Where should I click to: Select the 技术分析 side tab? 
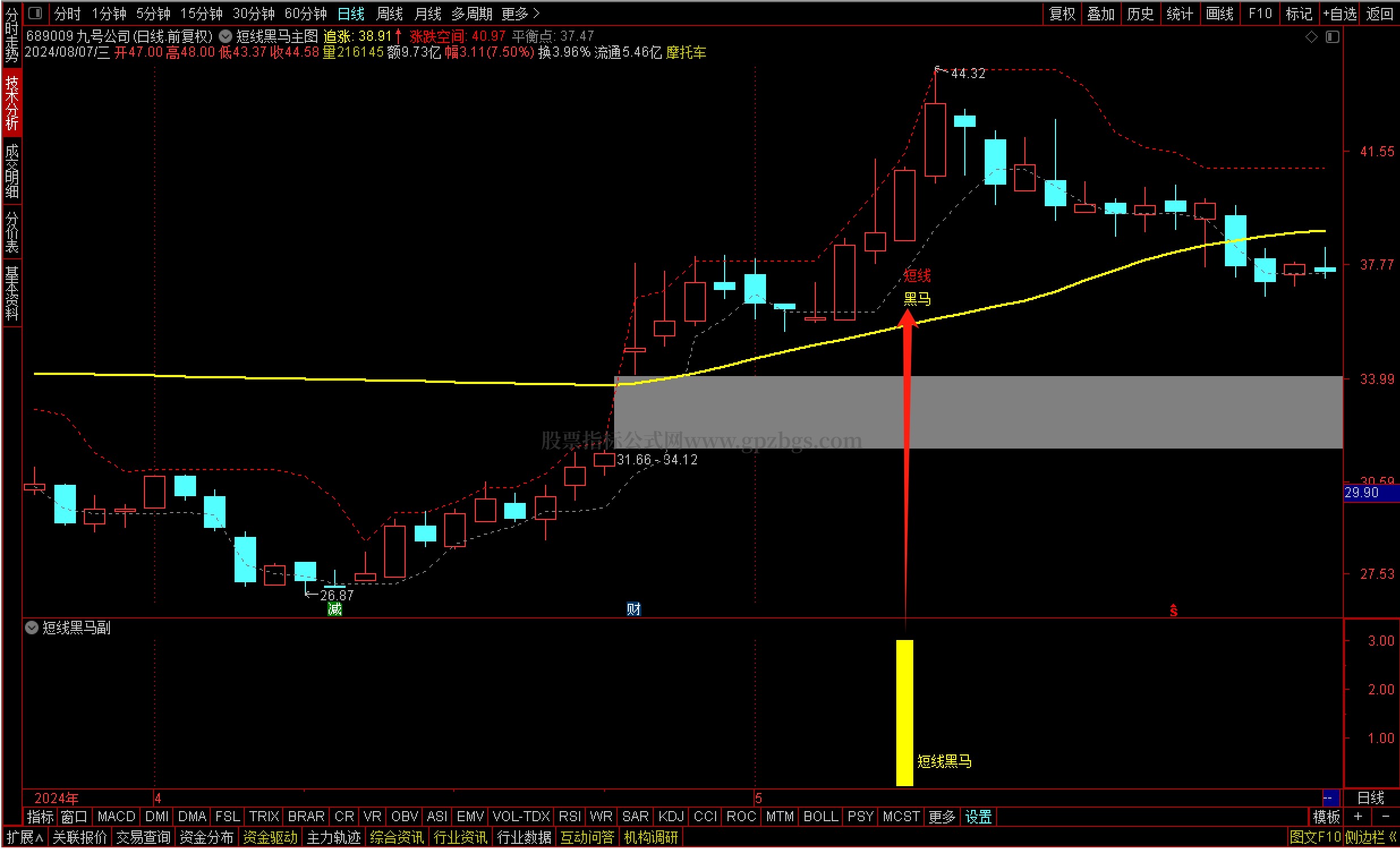12,103
